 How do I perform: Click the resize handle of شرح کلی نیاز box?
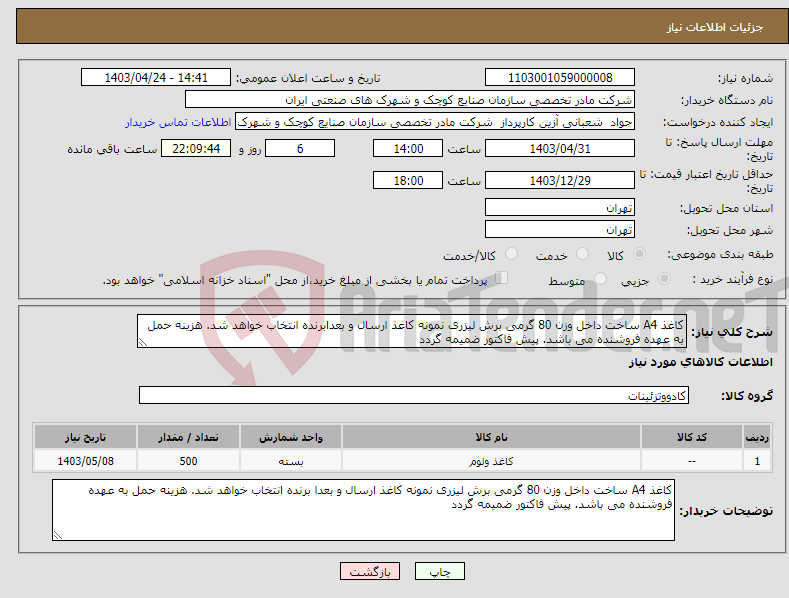tap(143, 342)
